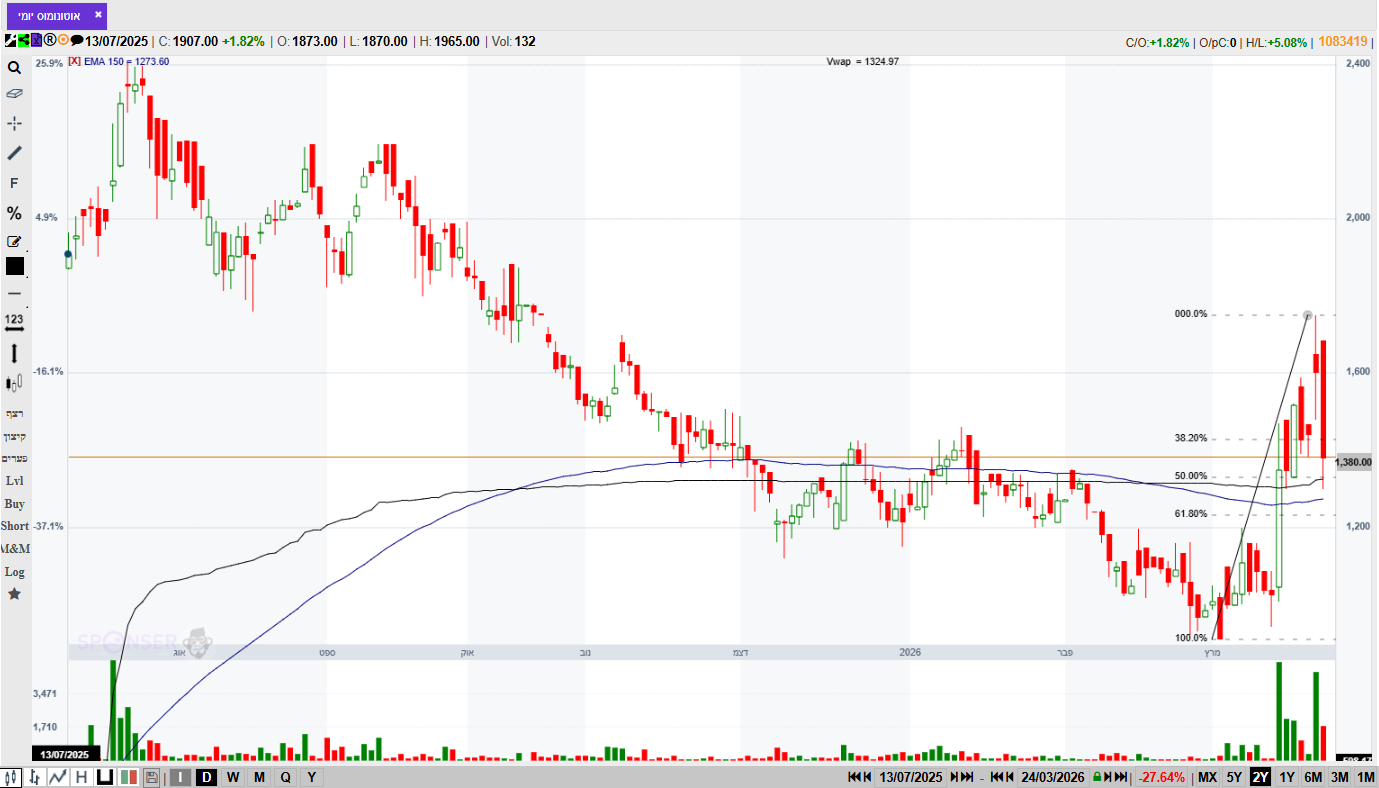Select the W weekly interval
The image size is (1379, 788).
click(232, 777)
